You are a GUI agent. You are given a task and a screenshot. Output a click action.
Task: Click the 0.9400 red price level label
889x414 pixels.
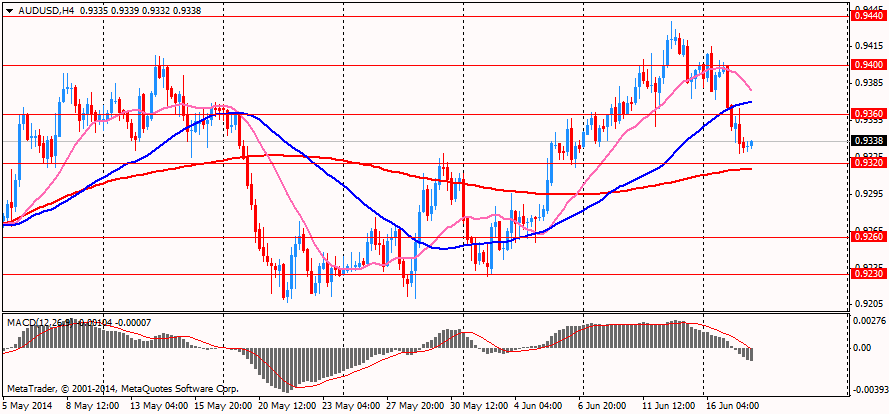870,65
